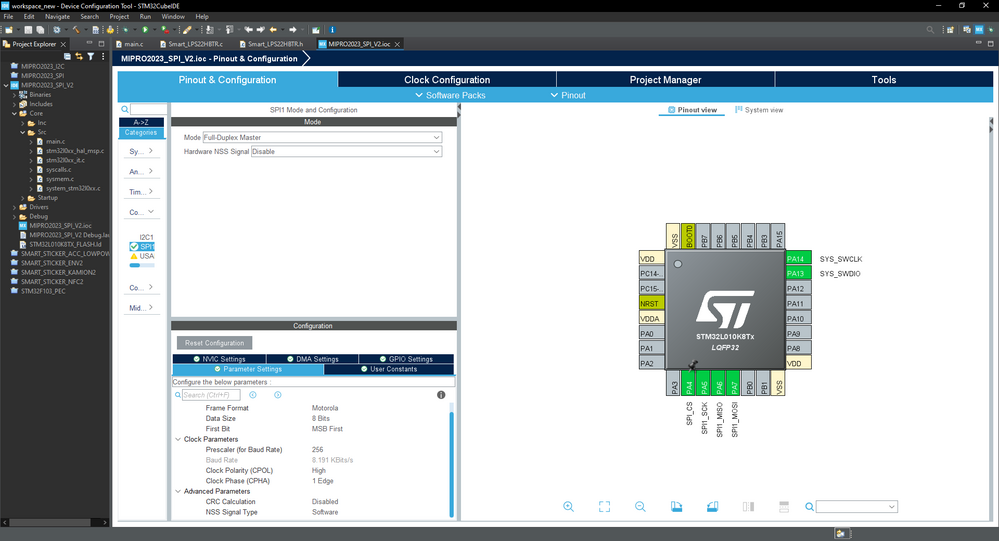999x541 pixels.
Task: Sort peripherals A->Z
Action: 141,122
